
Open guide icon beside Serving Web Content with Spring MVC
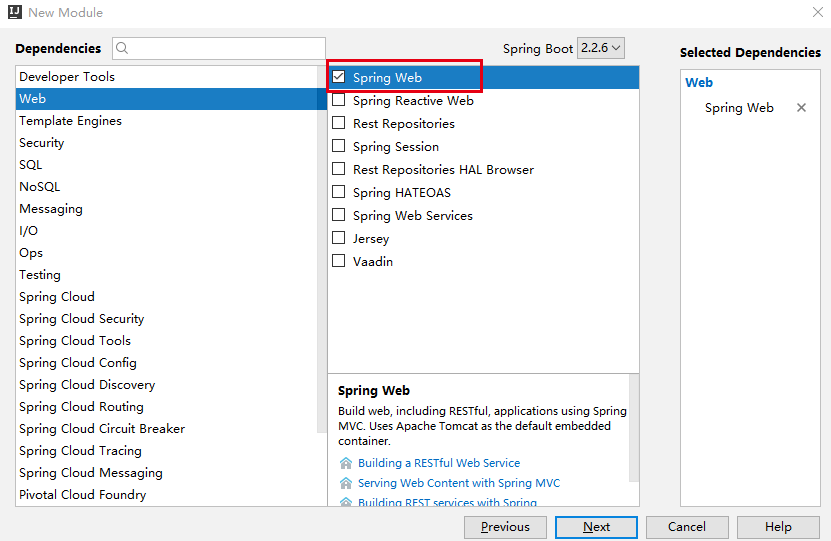click(x=346, y=483)
